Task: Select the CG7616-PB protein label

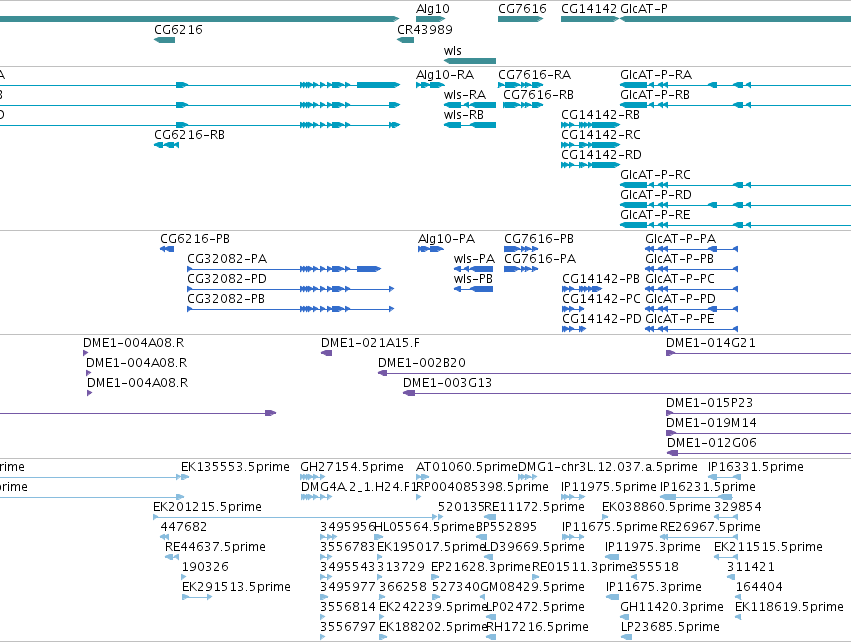Action: click(x=539, y=239)
